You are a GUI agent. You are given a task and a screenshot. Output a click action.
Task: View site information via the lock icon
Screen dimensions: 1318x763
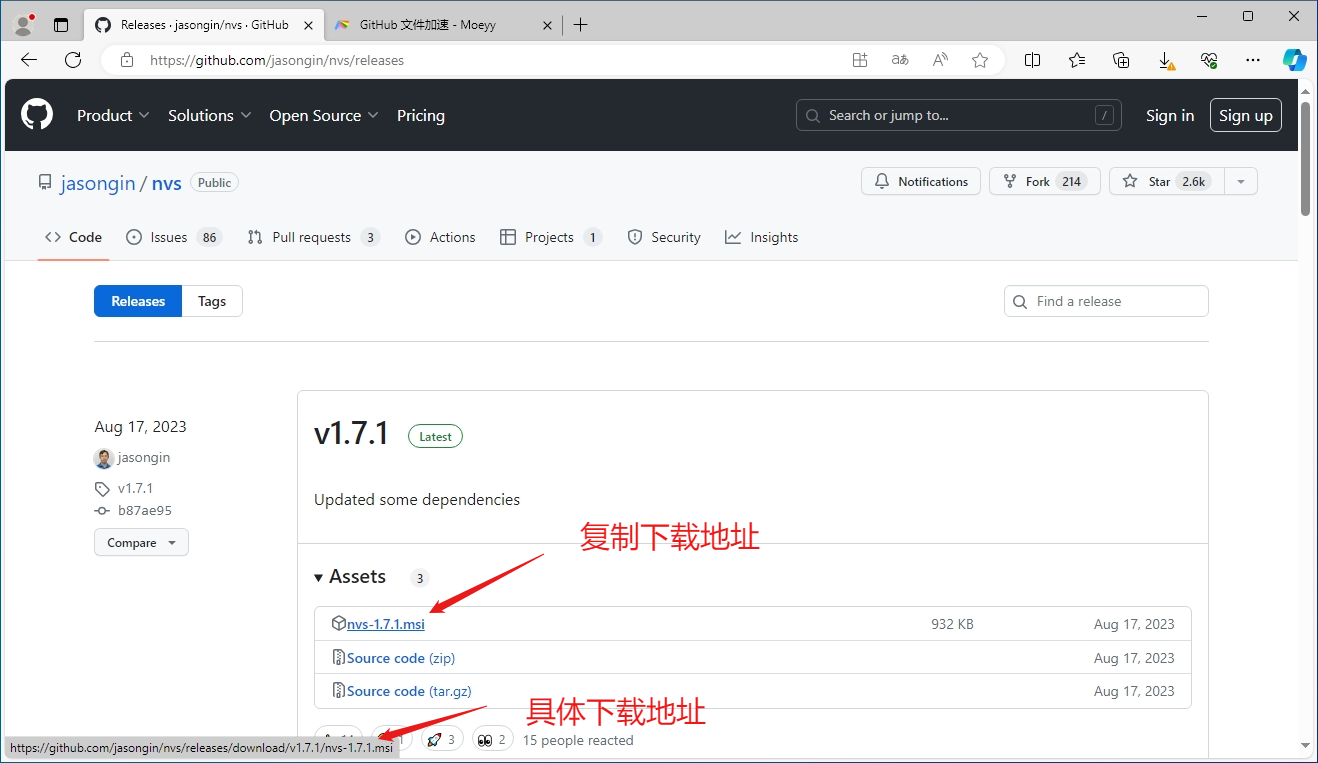(x=127, y=60)
